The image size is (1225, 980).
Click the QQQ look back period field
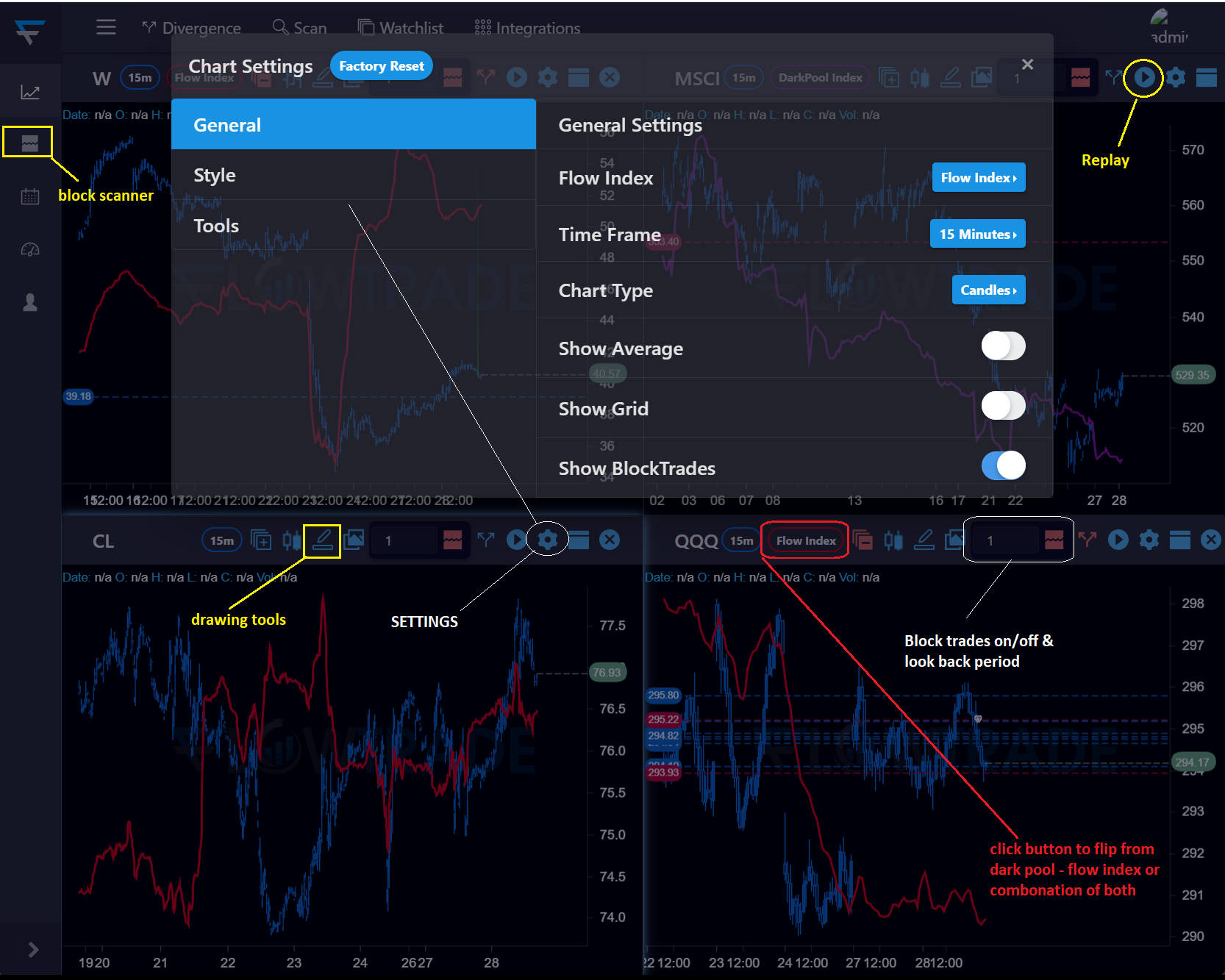(1004, 540)
